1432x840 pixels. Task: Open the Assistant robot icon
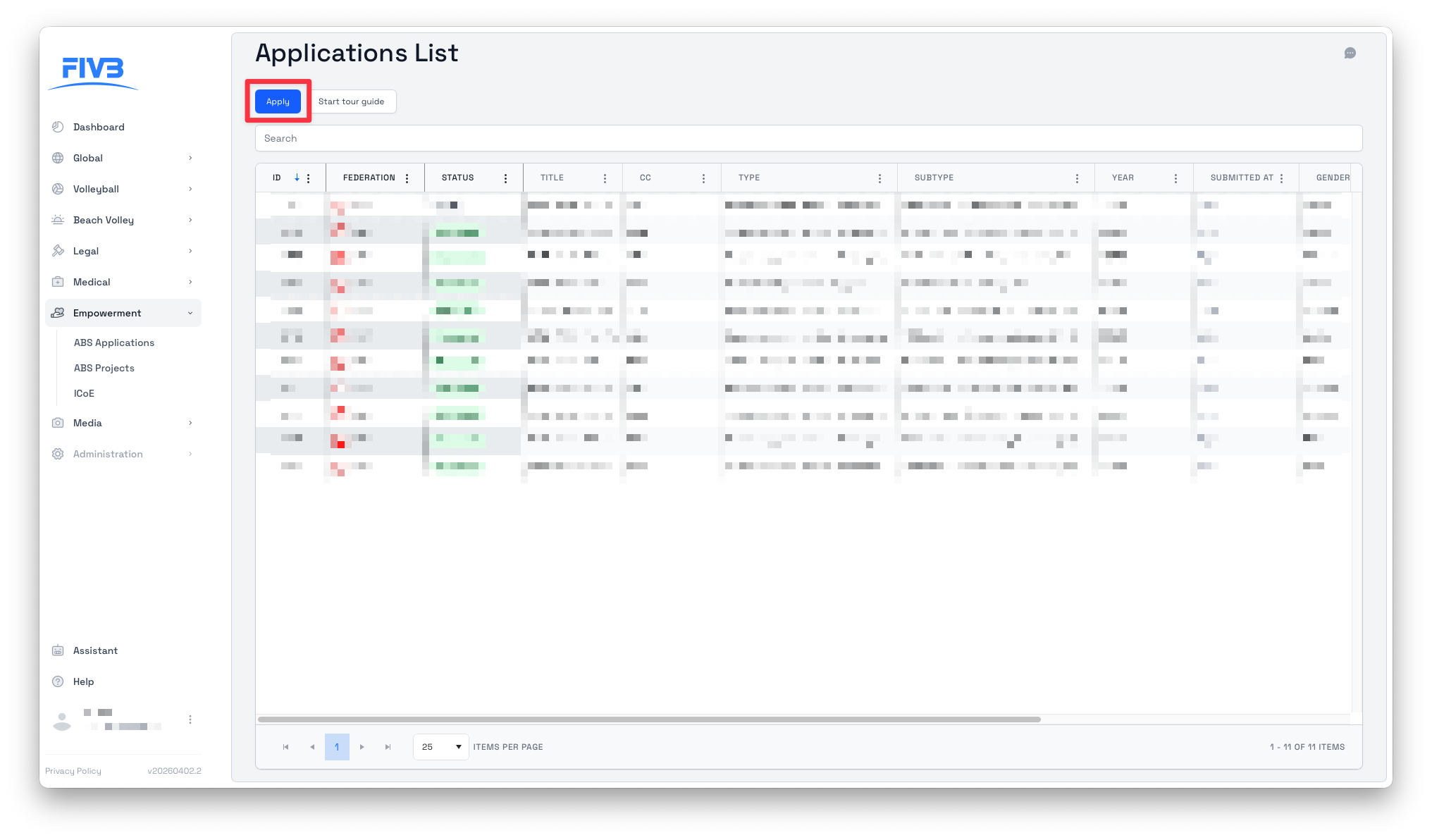pos(58,650)
